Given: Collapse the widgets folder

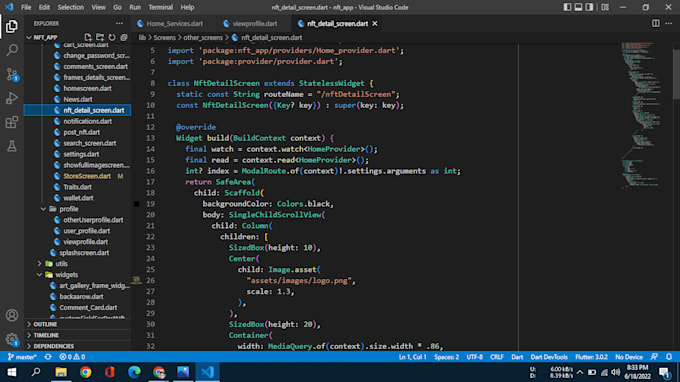Looking at the screenshot, I should click(x=39, y=274).
